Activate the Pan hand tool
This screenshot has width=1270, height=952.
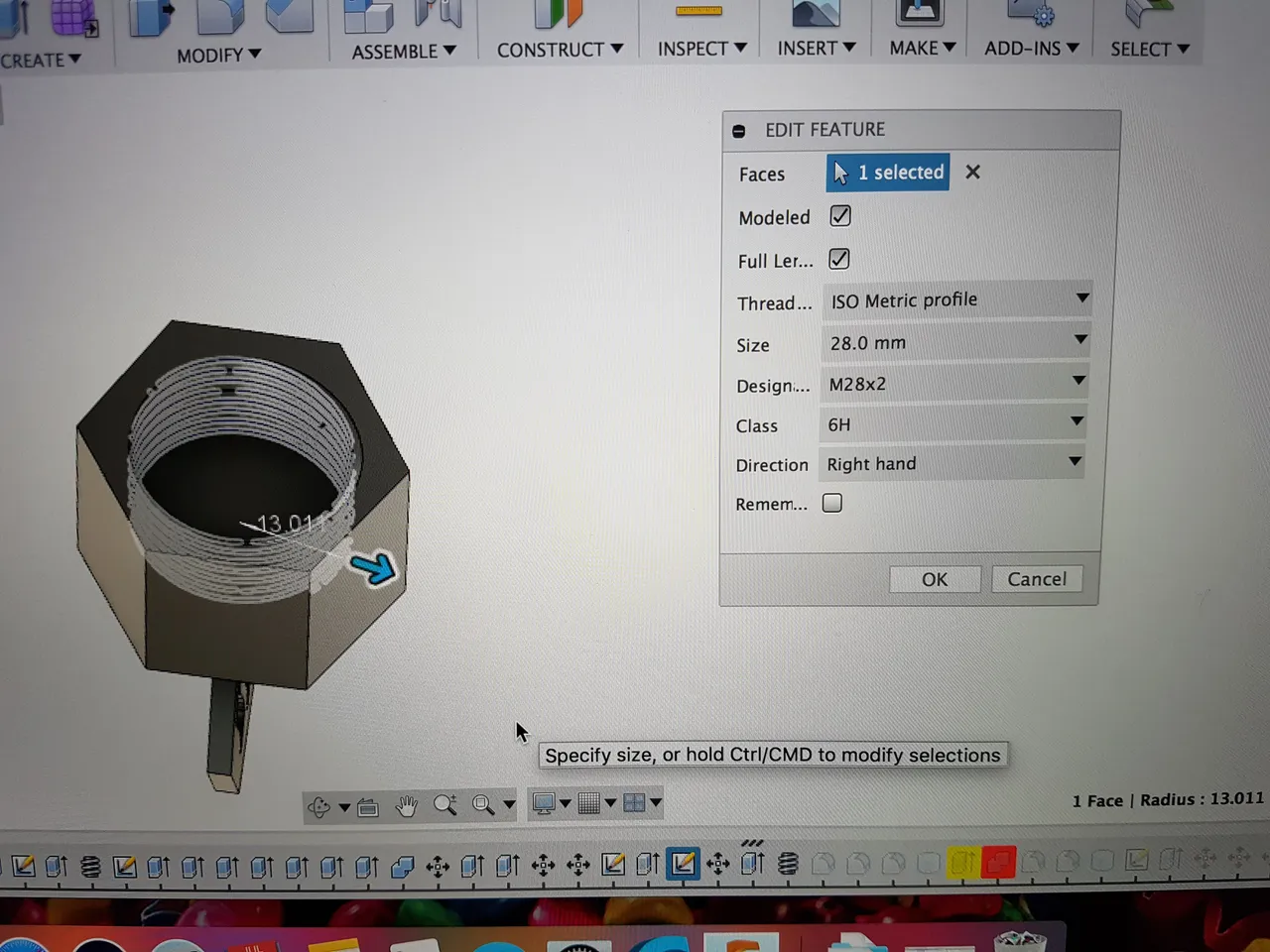coord(407,806)
